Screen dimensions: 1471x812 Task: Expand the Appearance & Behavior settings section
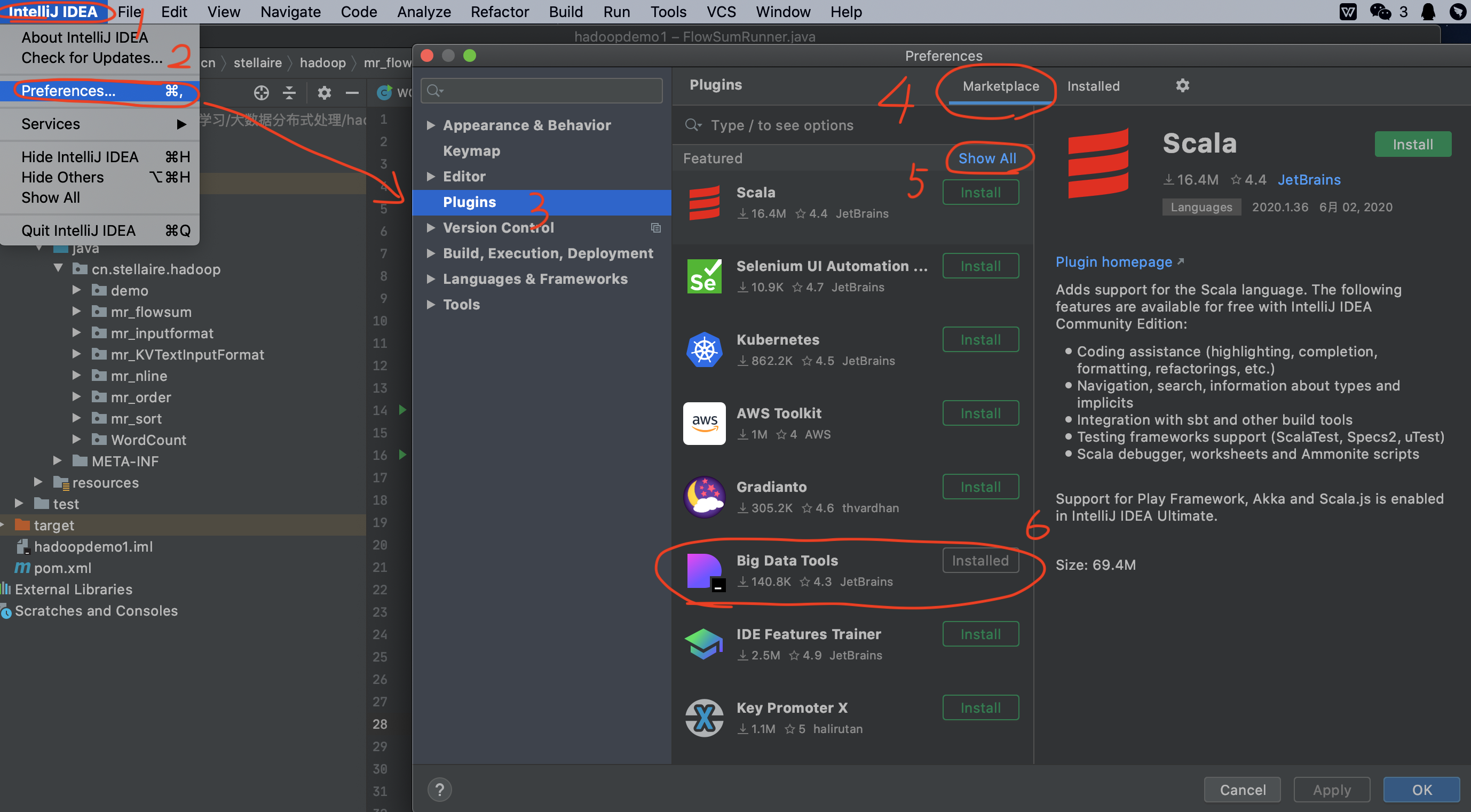click(x=432, y=125)
